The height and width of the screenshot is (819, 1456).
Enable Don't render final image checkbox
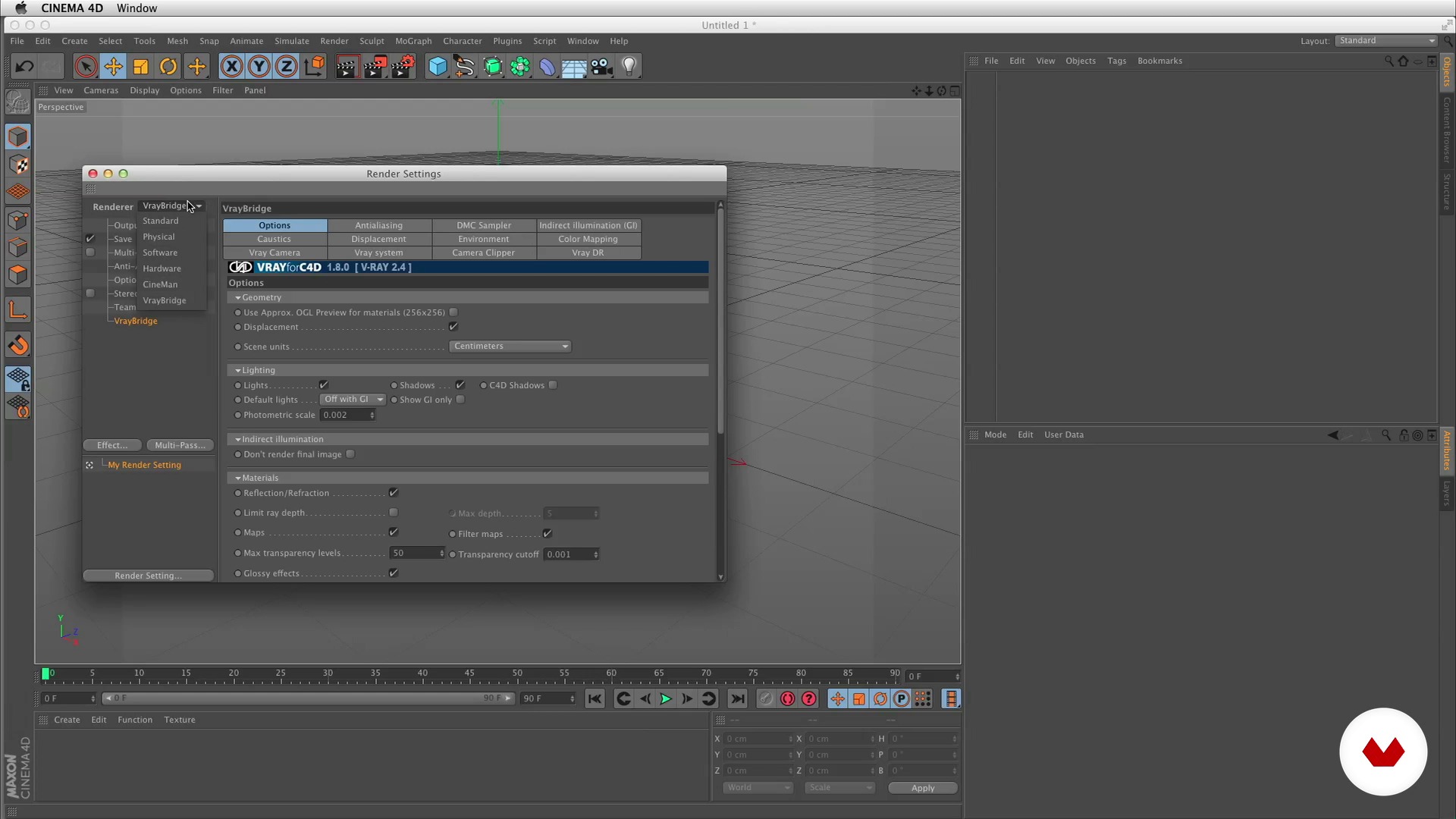click(350, 454)
